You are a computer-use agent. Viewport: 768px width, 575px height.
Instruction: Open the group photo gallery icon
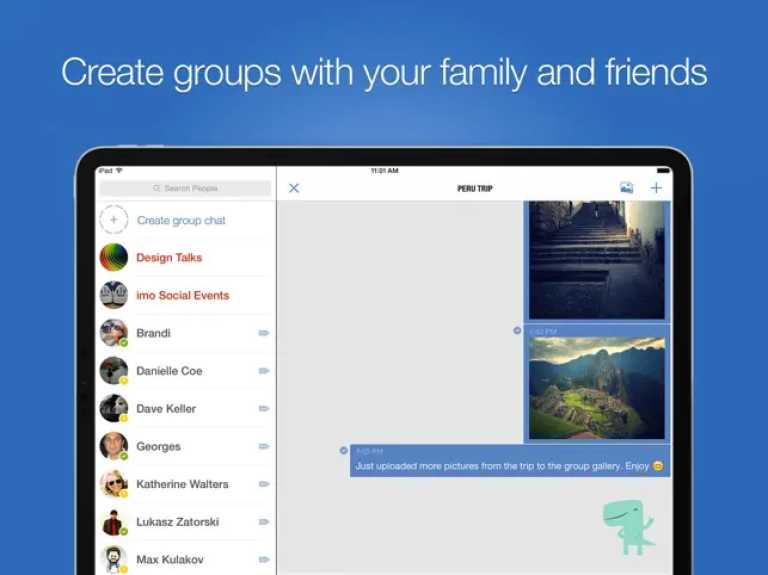click(626, 188)
